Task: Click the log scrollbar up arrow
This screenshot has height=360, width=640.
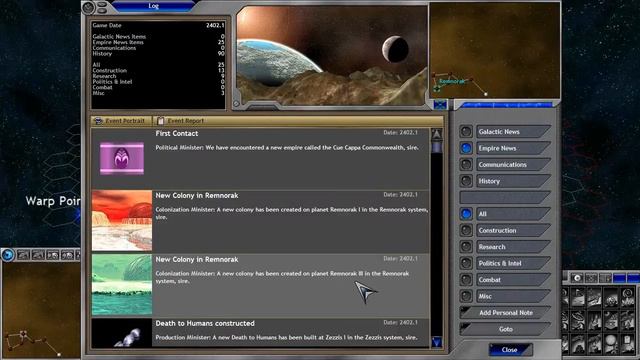Action: pos(436,134)
